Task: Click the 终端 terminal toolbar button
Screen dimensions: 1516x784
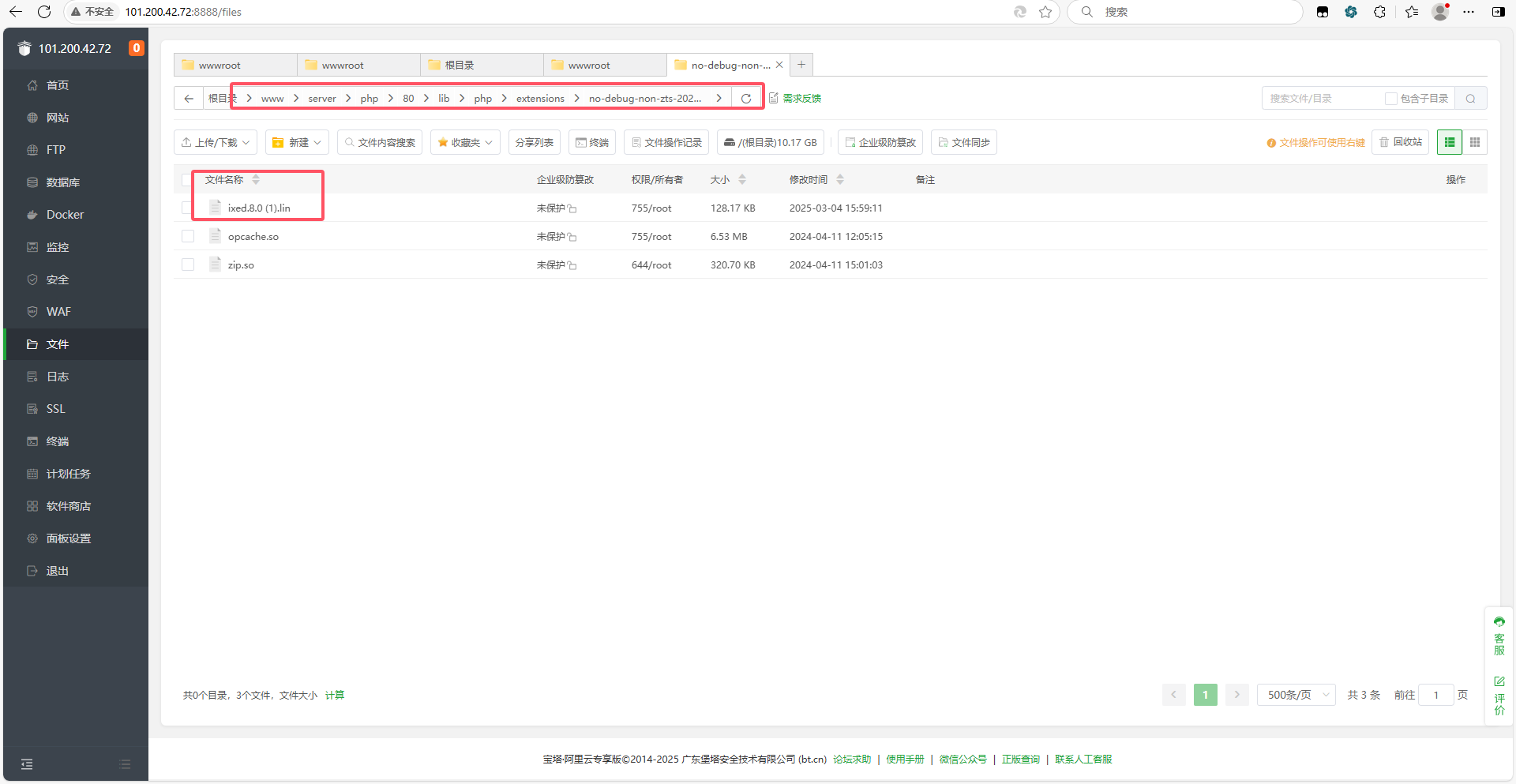Action: point(591,142)
